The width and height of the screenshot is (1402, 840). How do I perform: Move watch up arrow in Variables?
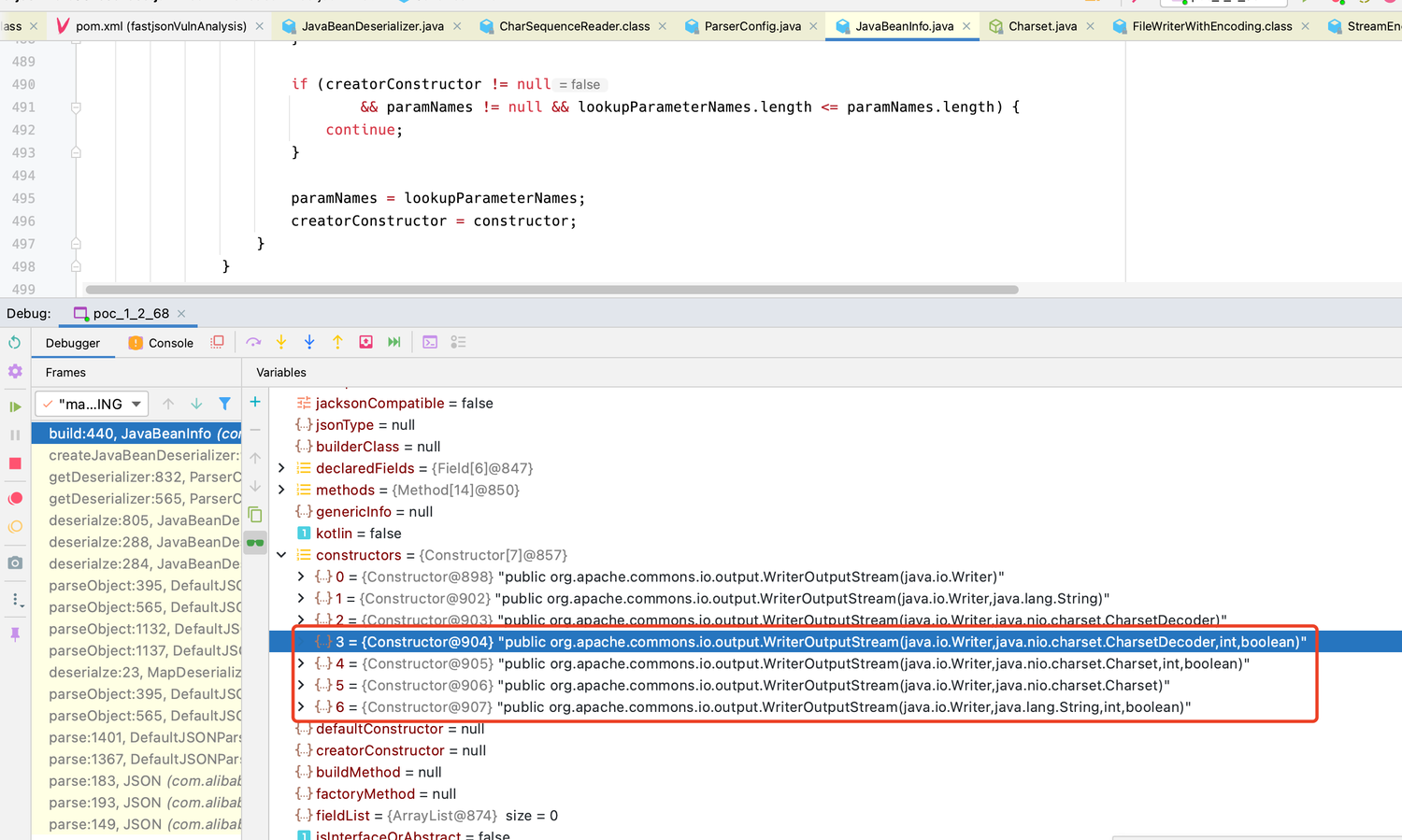click(x=255, y=458)
